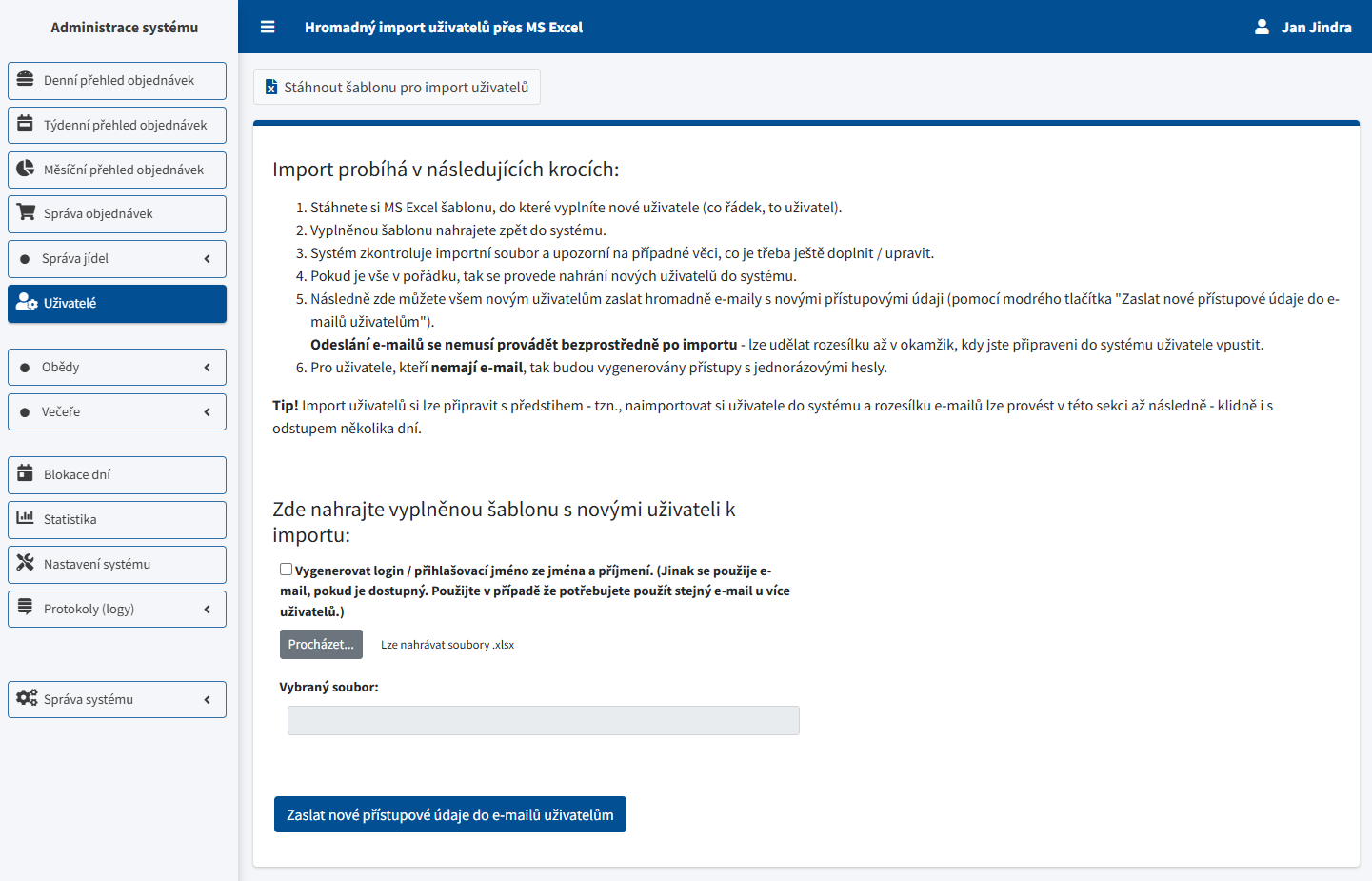This screenshot has height=881, width=1372.
Task: Click the shopping cart icon for Správa objednávek
Action: (26, 213)
